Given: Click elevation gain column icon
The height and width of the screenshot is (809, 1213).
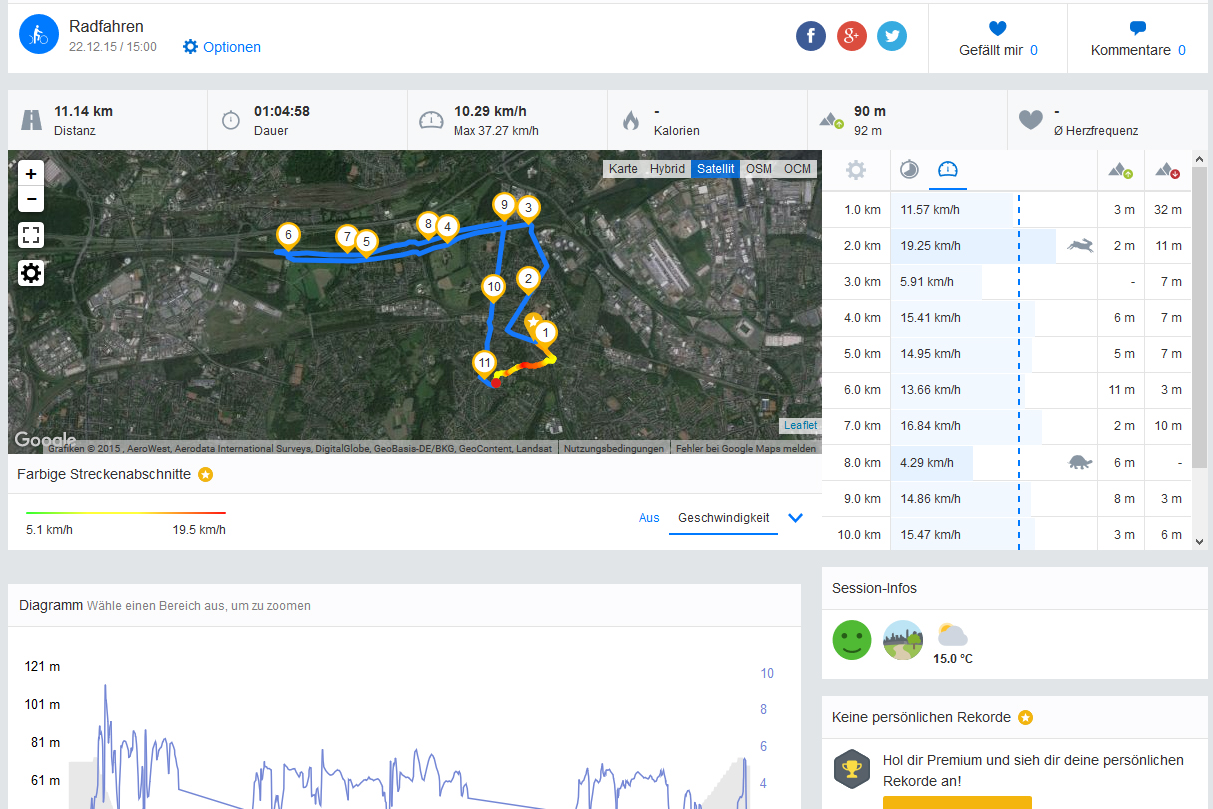Looking at the screenshot, I should click(x=1121, y=171).
